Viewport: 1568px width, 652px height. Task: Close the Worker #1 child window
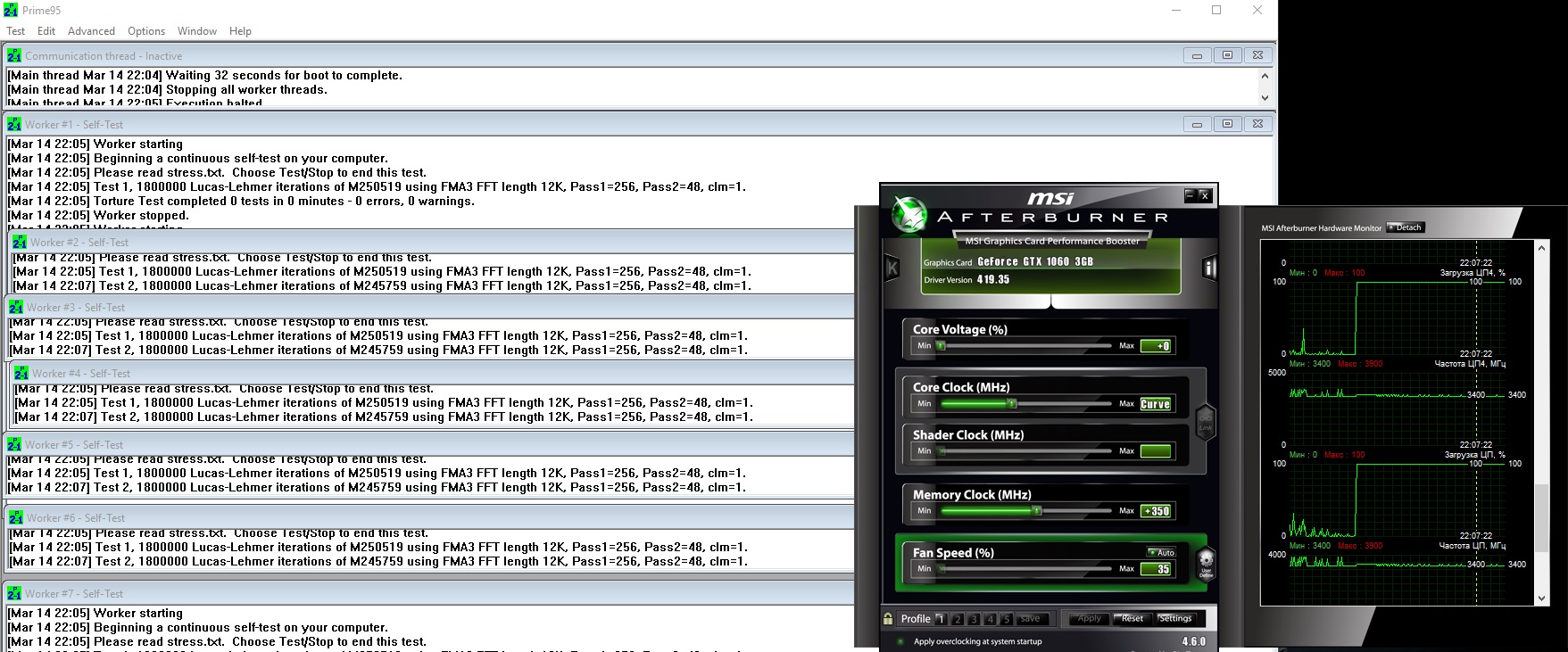point(1257,124)
